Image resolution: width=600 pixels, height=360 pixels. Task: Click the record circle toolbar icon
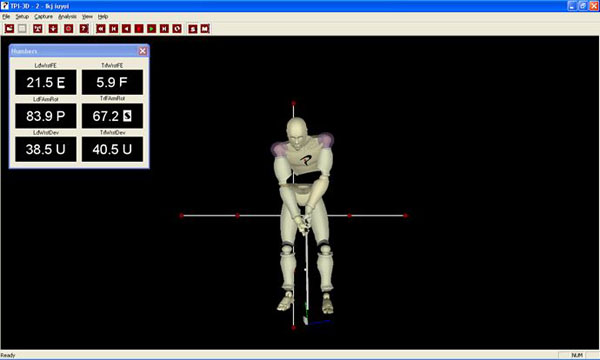pos(68,29)
